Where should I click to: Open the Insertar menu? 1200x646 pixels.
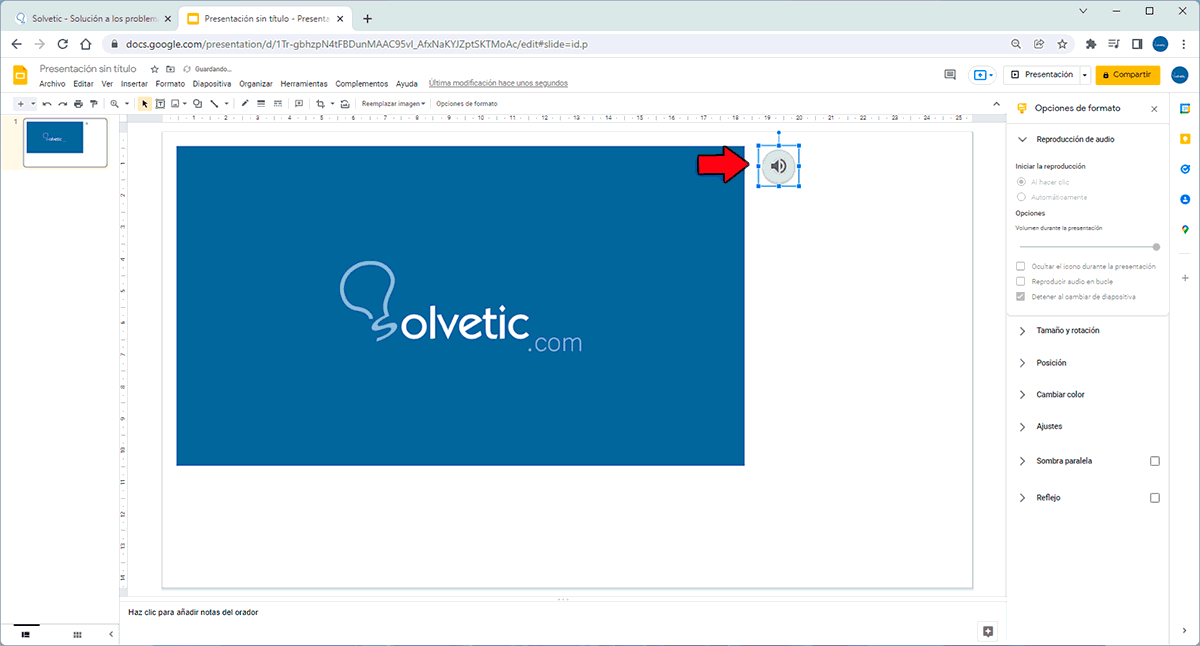click(134, 84)
